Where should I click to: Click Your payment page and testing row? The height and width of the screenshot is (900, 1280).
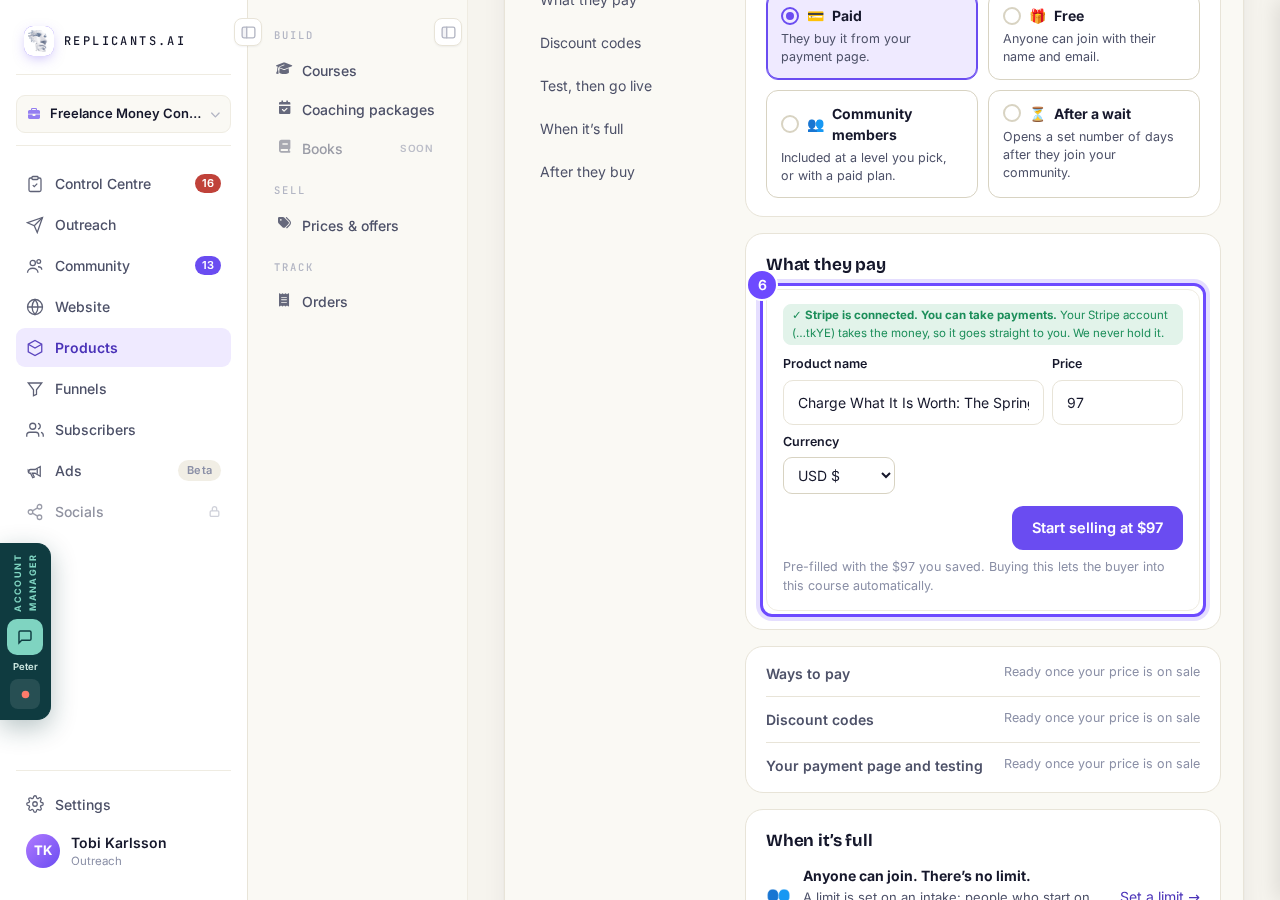[x=983, y=765]
